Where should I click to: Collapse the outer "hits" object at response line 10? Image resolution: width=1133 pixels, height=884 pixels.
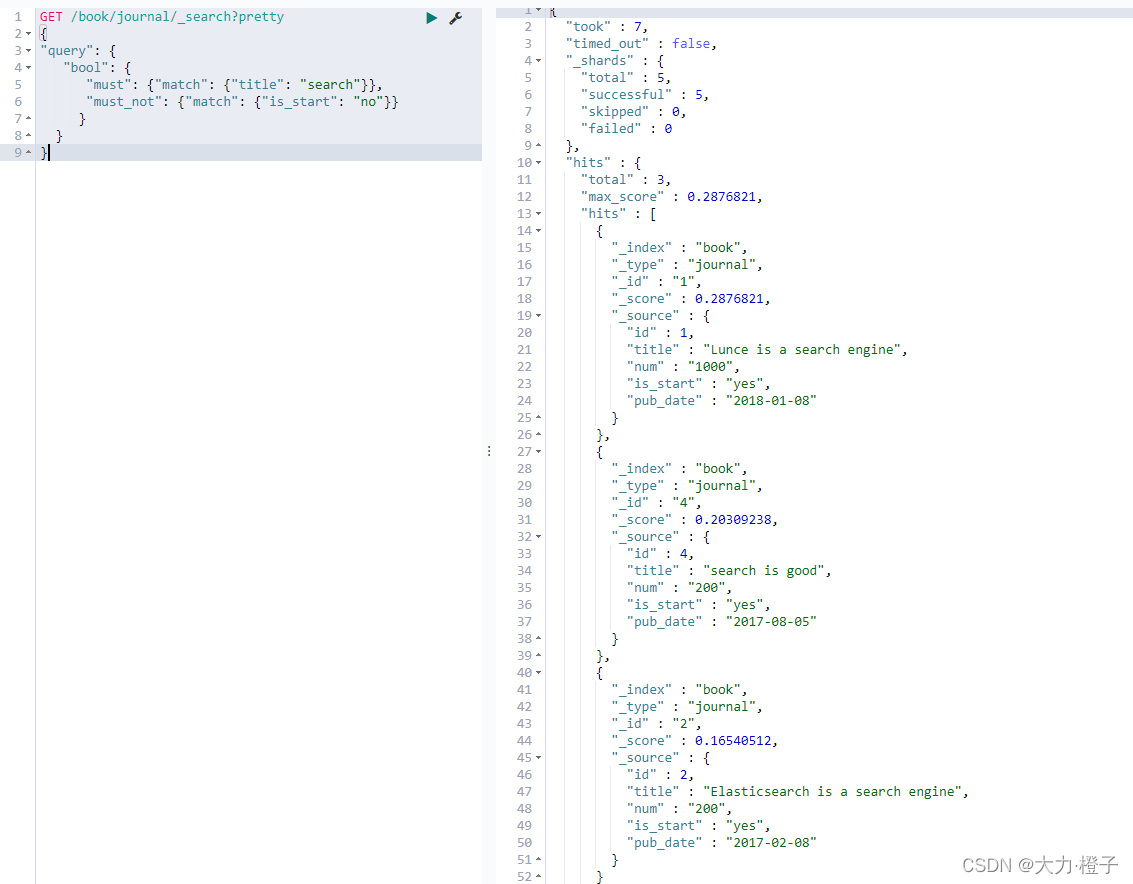tap(538, 163)
